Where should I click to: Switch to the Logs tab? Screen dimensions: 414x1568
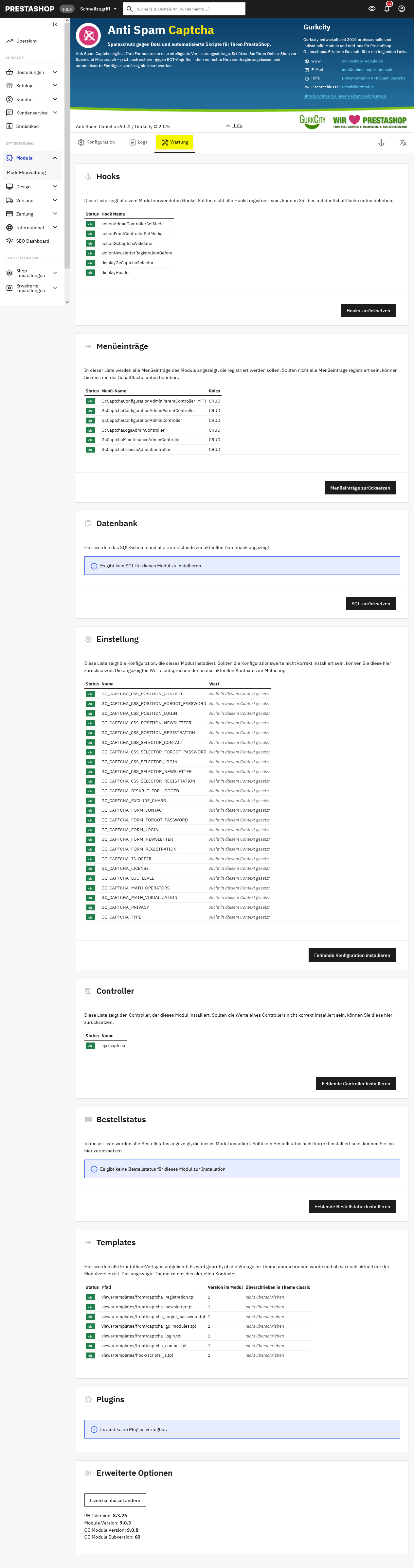point(138,143)
